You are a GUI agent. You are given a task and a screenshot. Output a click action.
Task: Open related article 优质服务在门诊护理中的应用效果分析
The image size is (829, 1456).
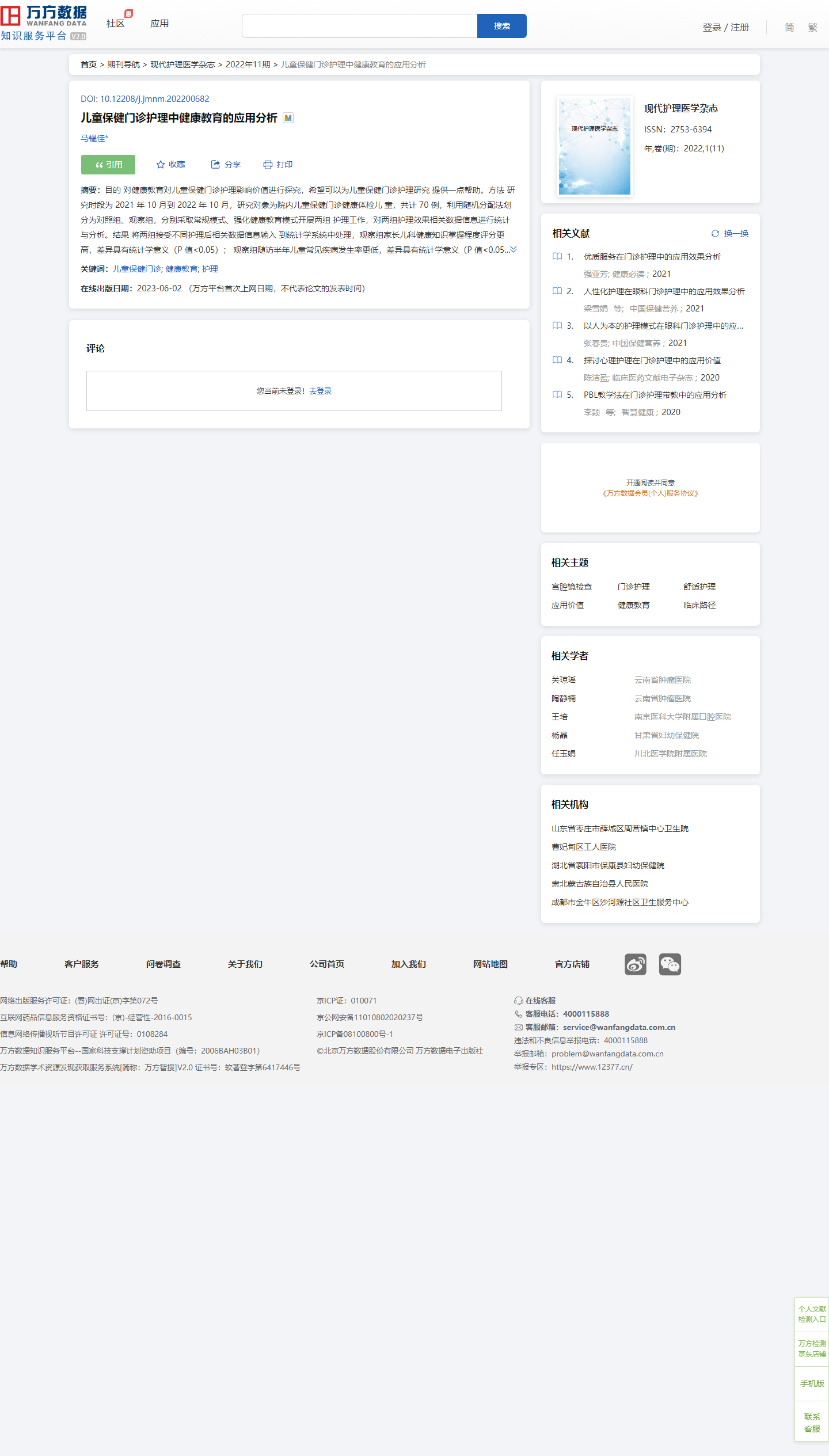[x=652, y=257]
